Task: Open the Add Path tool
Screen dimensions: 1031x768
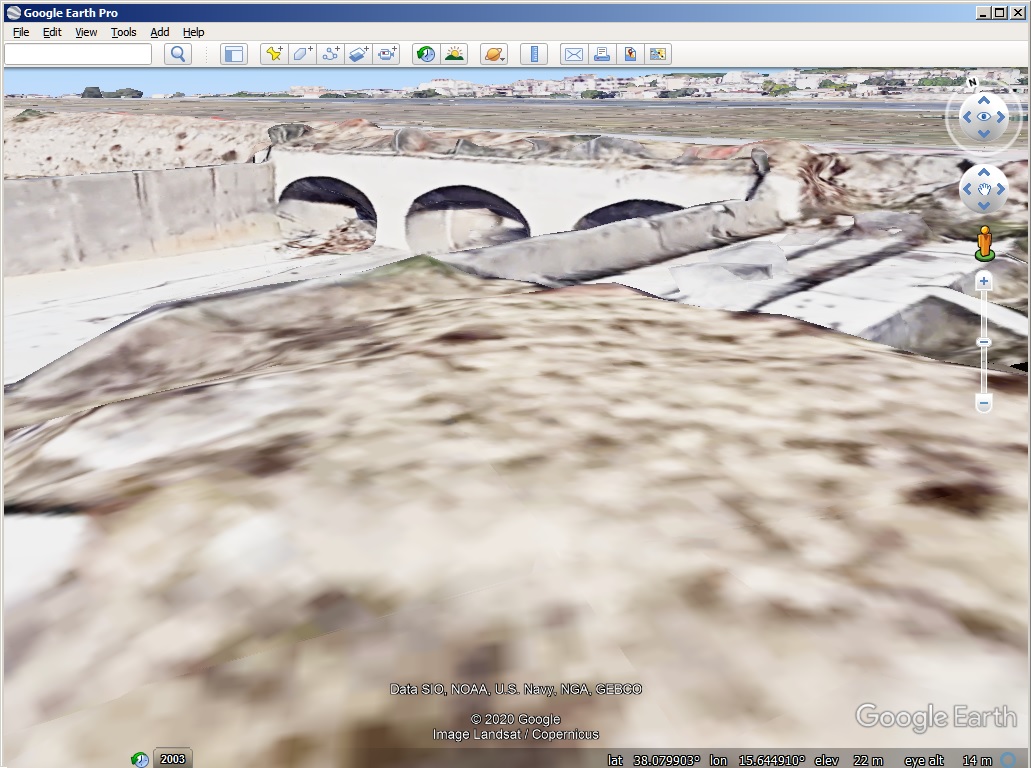Action: pyautogui.click(x=329, y=54)
